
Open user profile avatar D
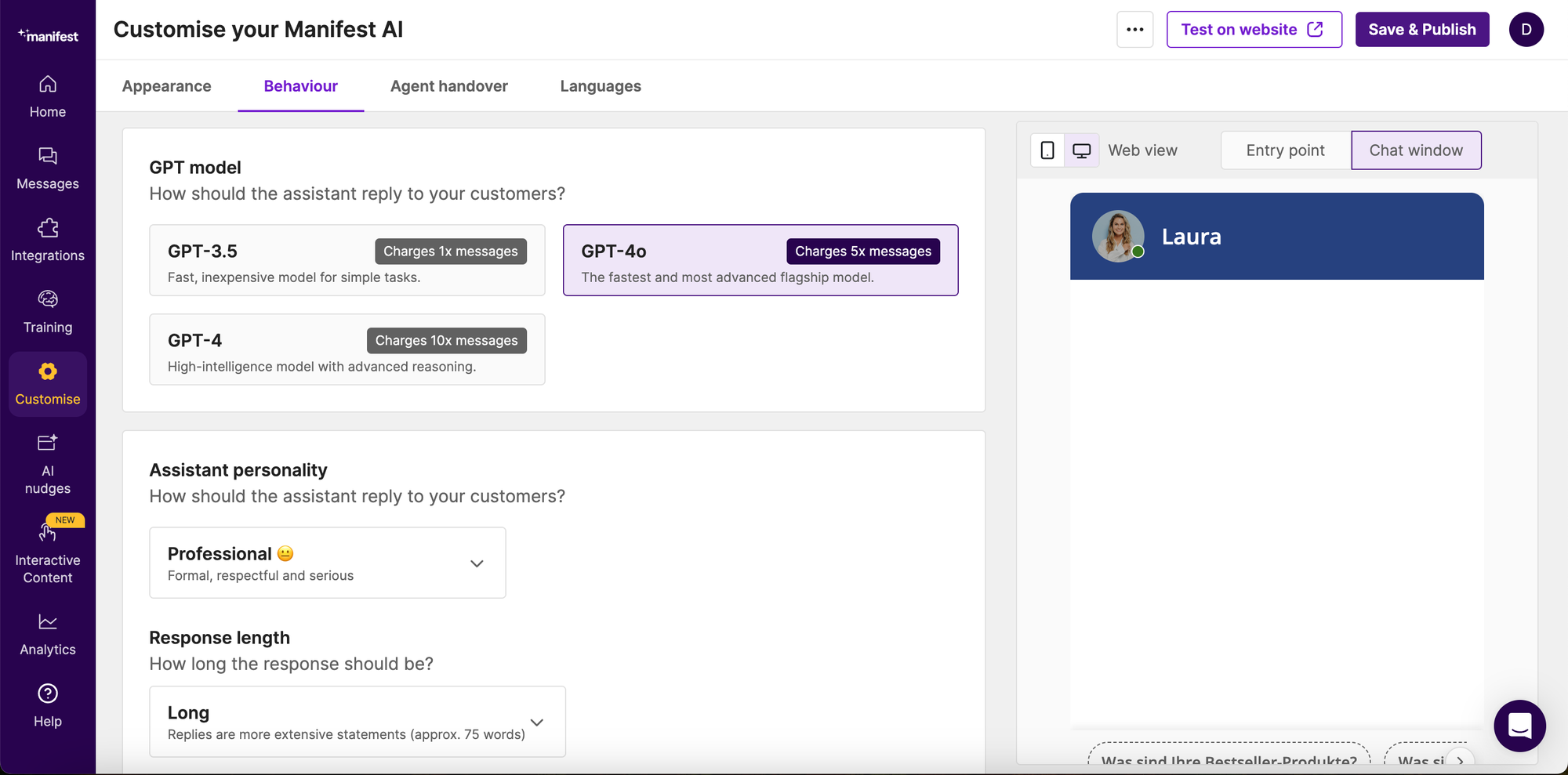[1526, 30]
